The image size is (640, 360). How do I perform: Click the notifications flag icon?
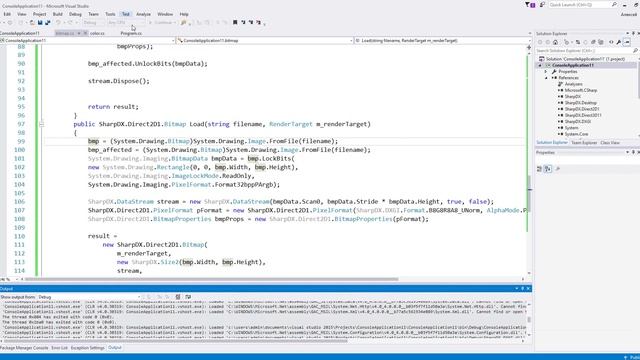point(530,5)
